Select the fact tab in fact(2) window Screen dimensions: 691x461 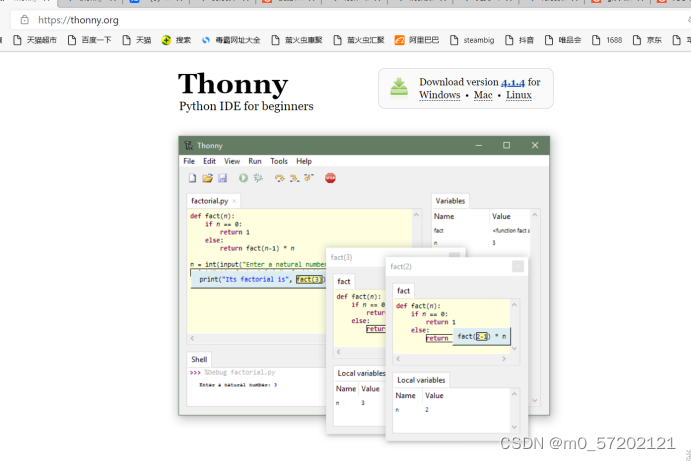click(403, 291)
